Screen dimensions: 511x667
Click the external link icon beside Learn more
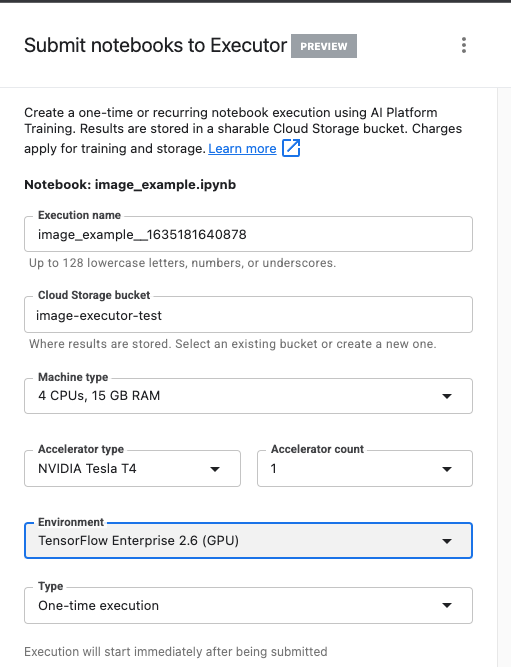pos(291,148)
